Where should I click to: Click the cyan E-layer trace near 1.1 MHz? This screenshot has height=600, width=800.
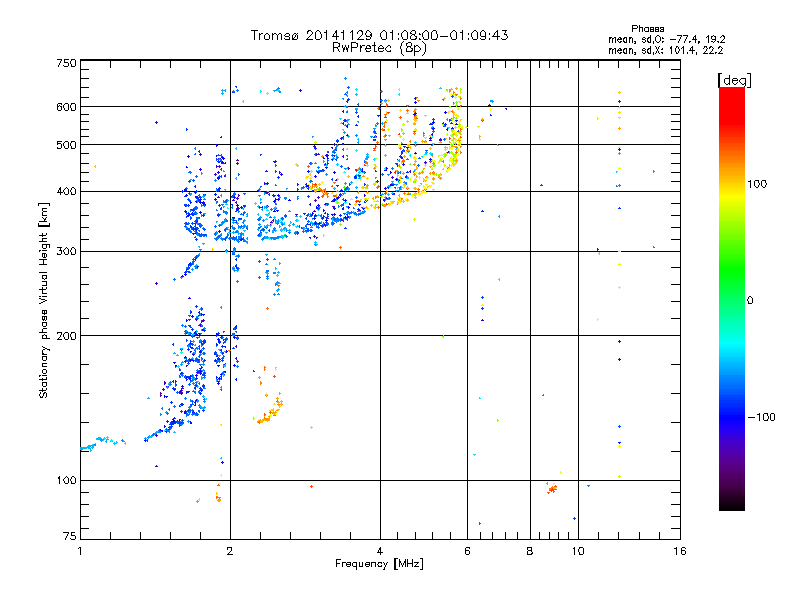click(x=102, y=442)
